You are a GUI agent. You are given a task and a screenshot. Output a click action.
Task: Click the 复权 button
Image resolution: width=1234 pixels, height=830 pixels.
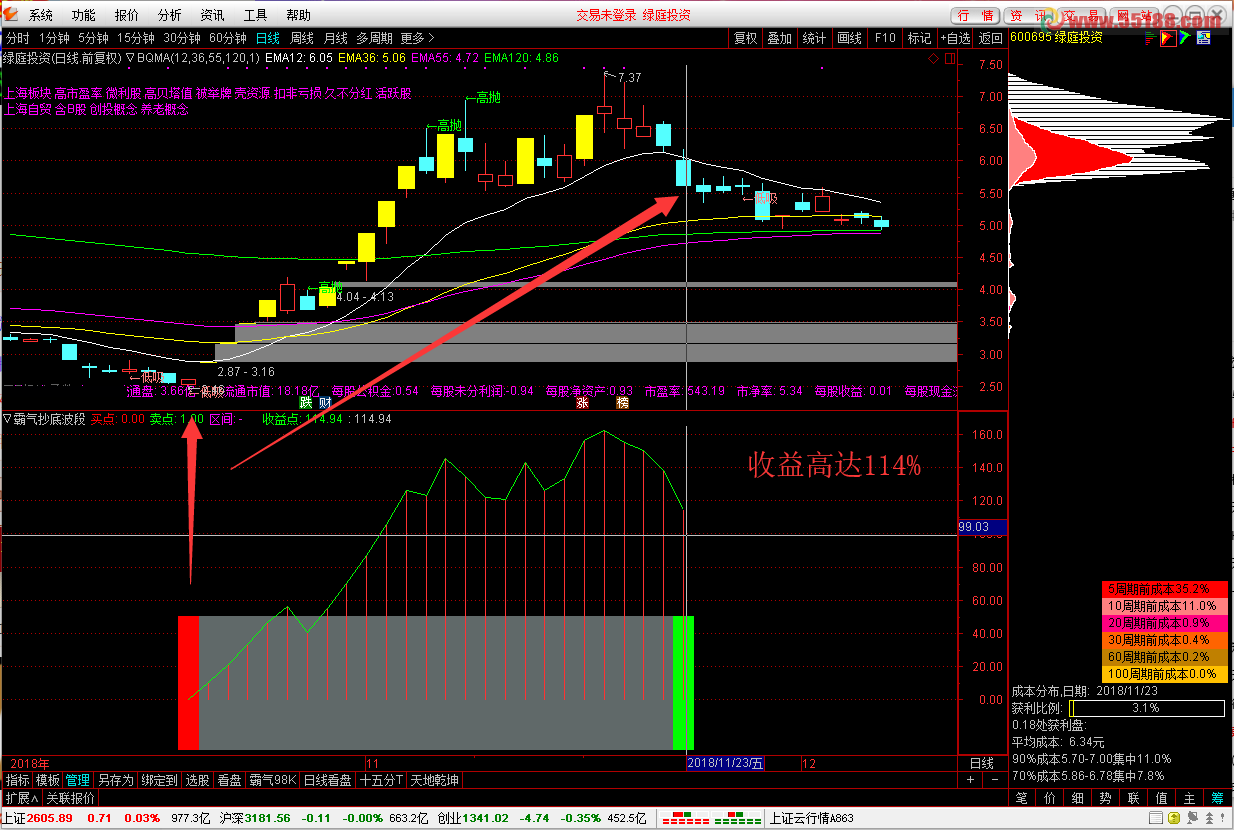746,38
